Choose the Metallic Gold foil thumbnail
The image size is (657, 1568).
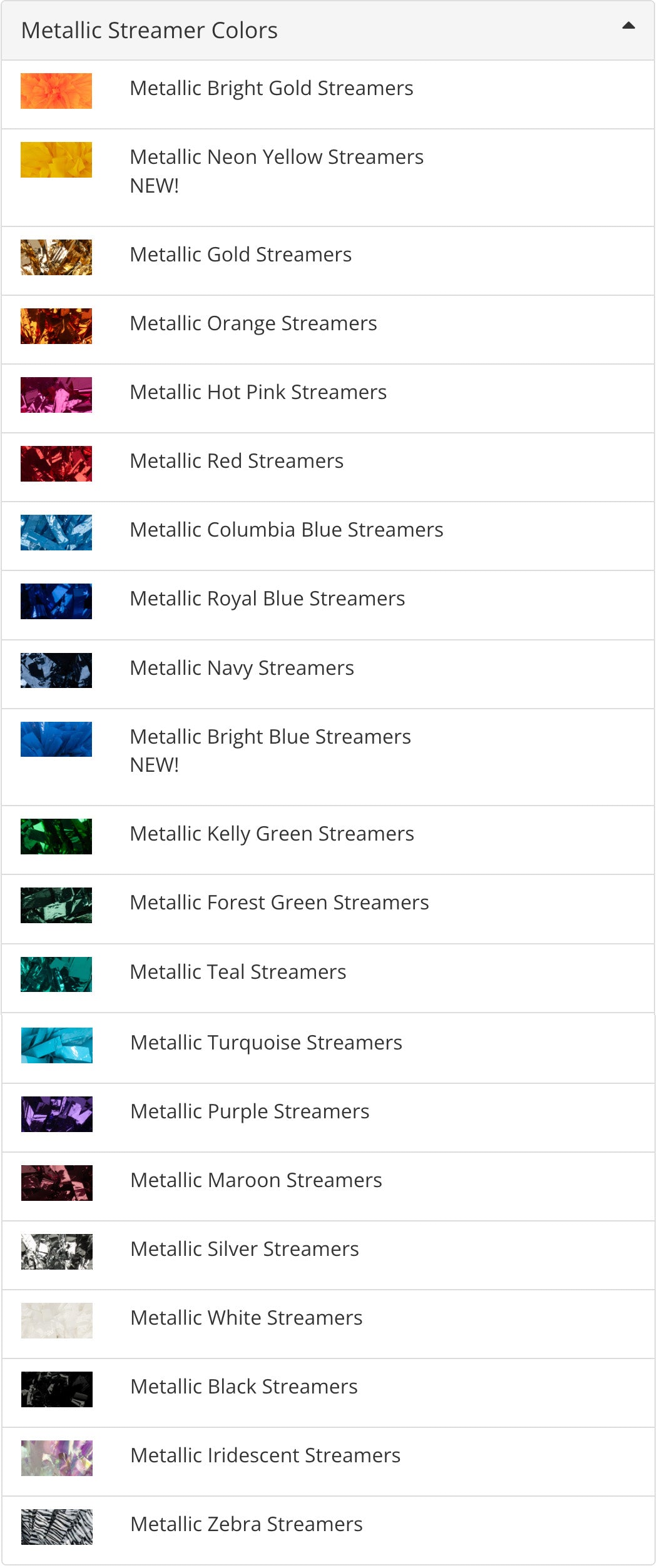56,258
